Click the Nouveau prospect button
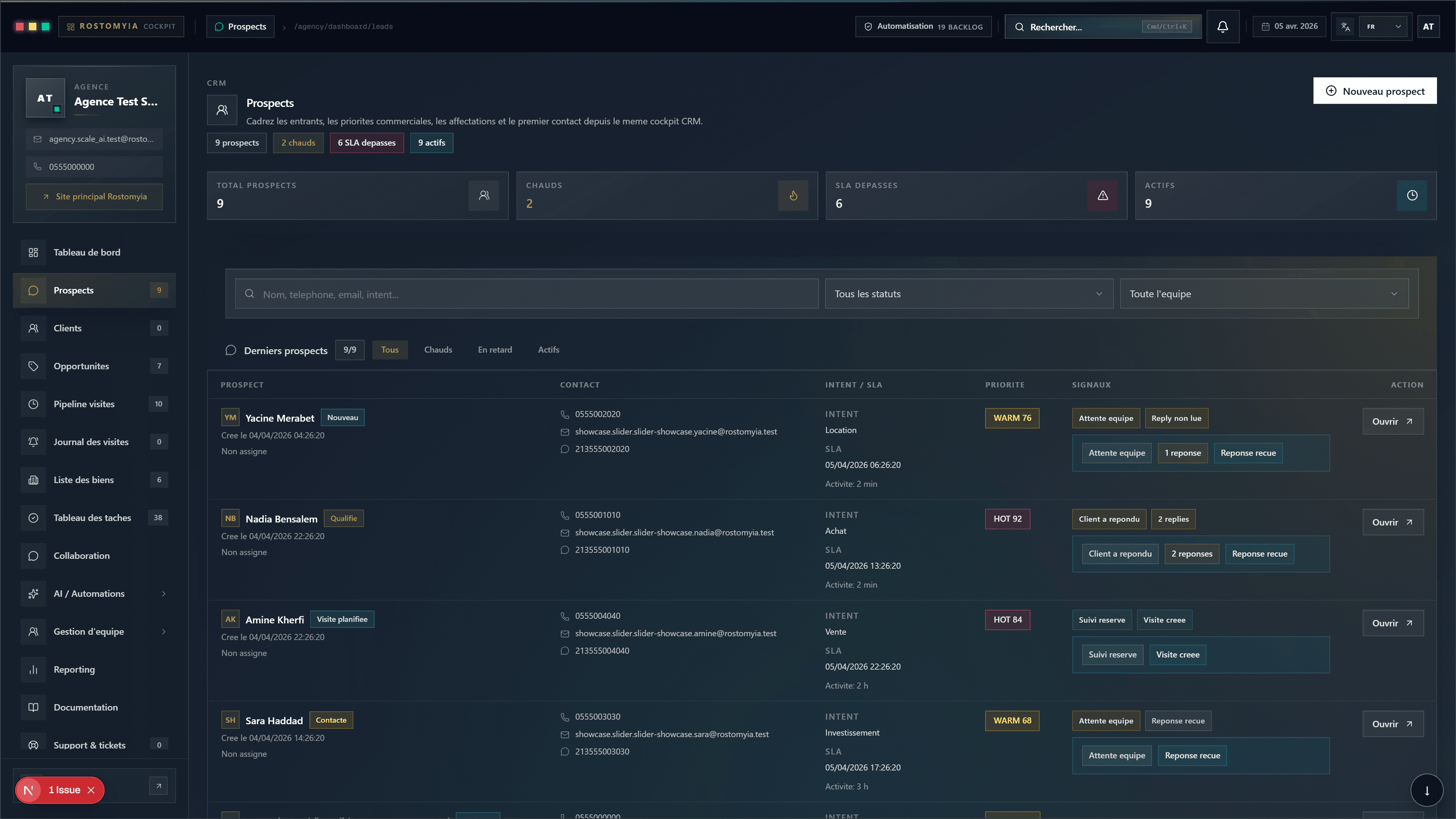 click(1375, 91)
